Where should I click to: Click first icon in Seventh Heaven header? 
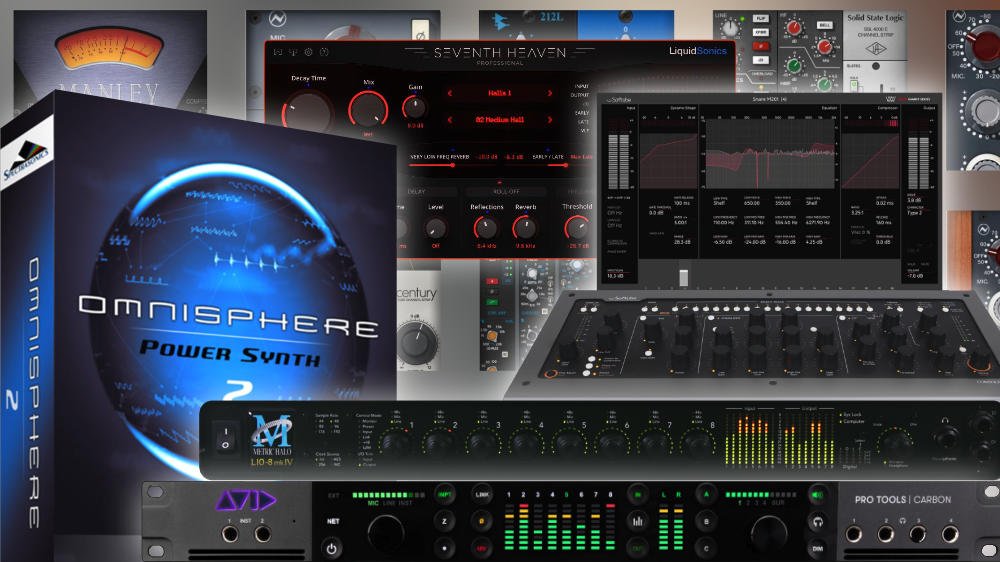[x=278, y=52]
